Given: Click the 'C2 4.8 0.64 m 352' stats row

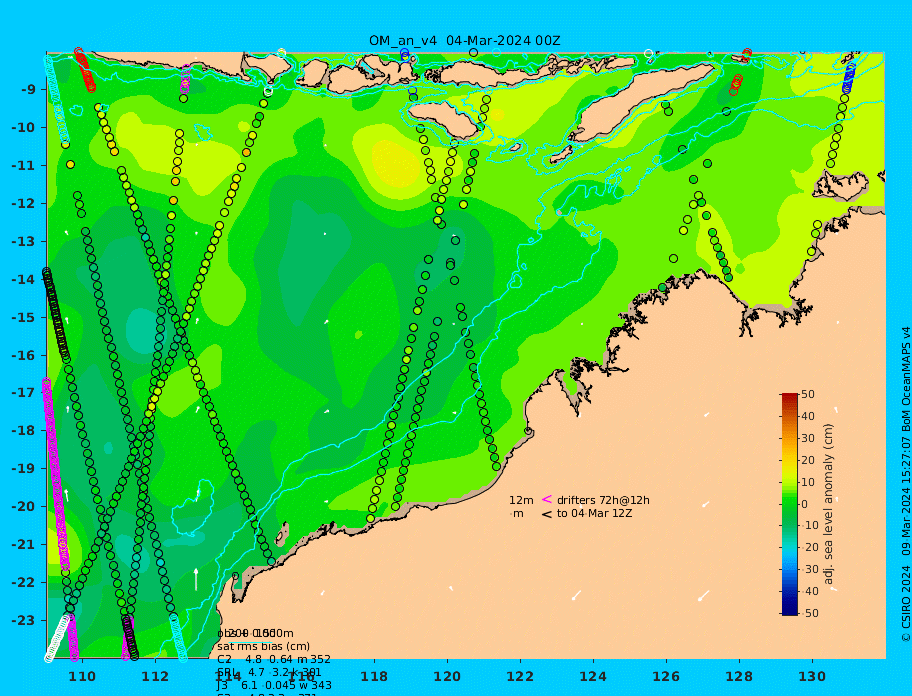Looking at the screenshot, I should click(x=274, y=659).
